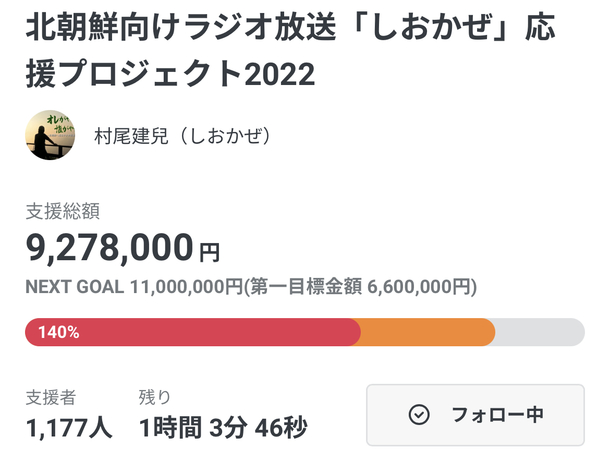Click the 140% percentage label

(x=59, y=332)
